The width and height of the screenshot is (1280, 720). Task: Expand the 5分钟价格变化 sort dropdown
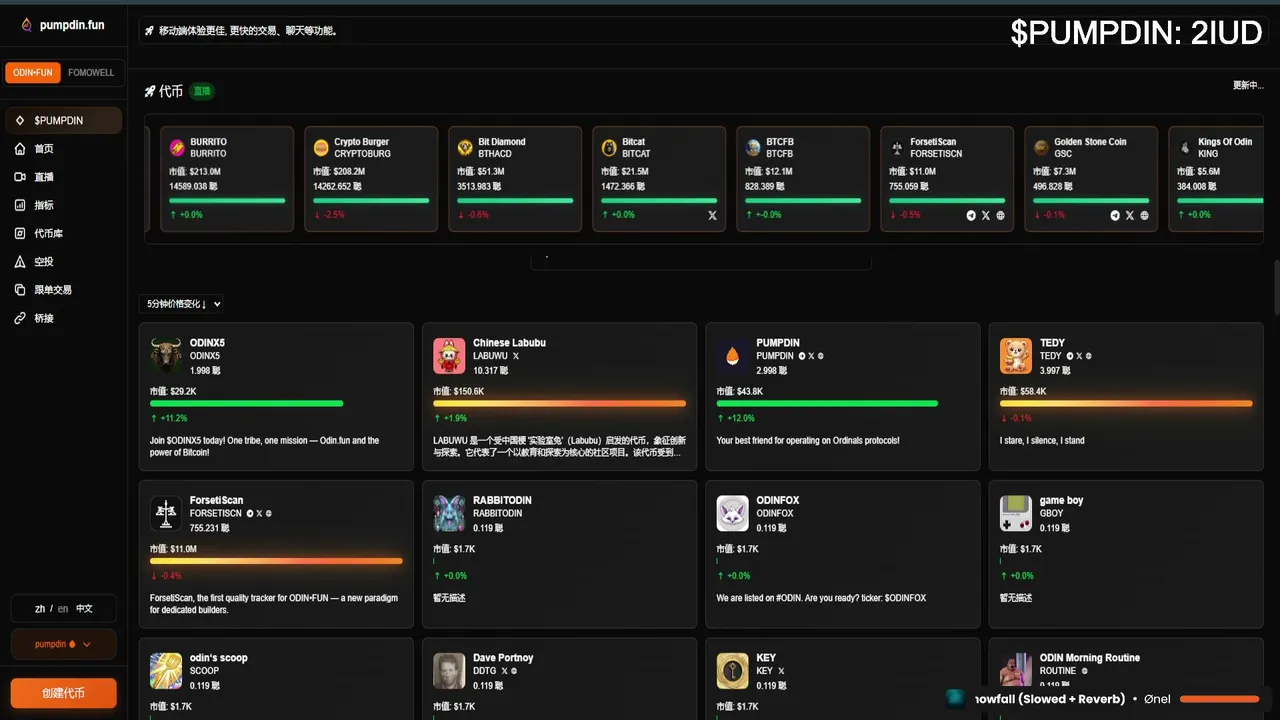coord(182,304)
